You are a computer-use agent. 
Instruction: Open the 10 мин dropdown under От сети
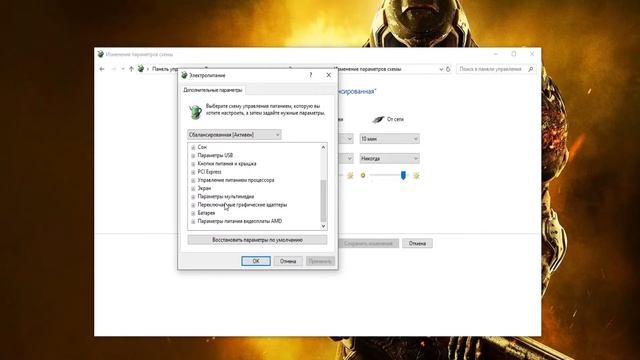(x=389, y=139)
